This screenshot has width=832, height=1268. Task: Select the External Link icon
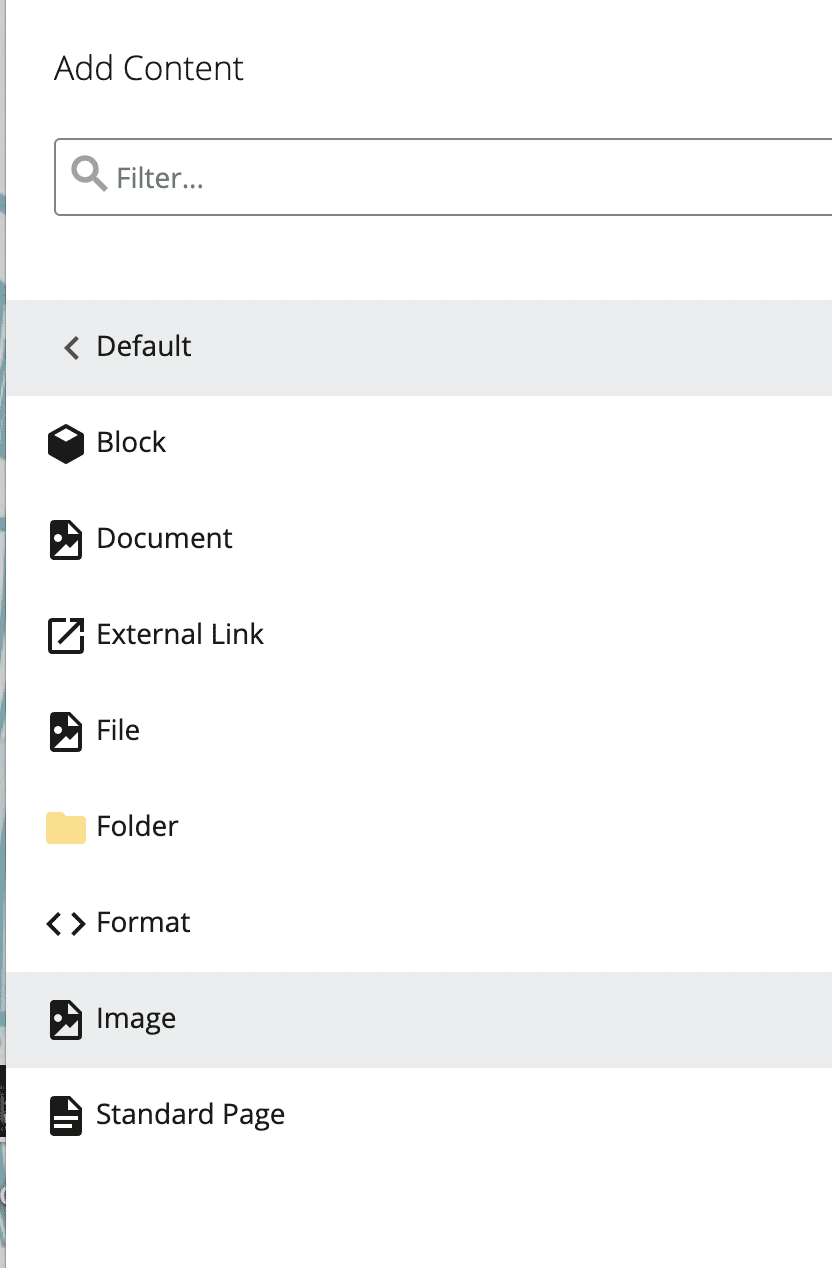[x=64, y=635]
